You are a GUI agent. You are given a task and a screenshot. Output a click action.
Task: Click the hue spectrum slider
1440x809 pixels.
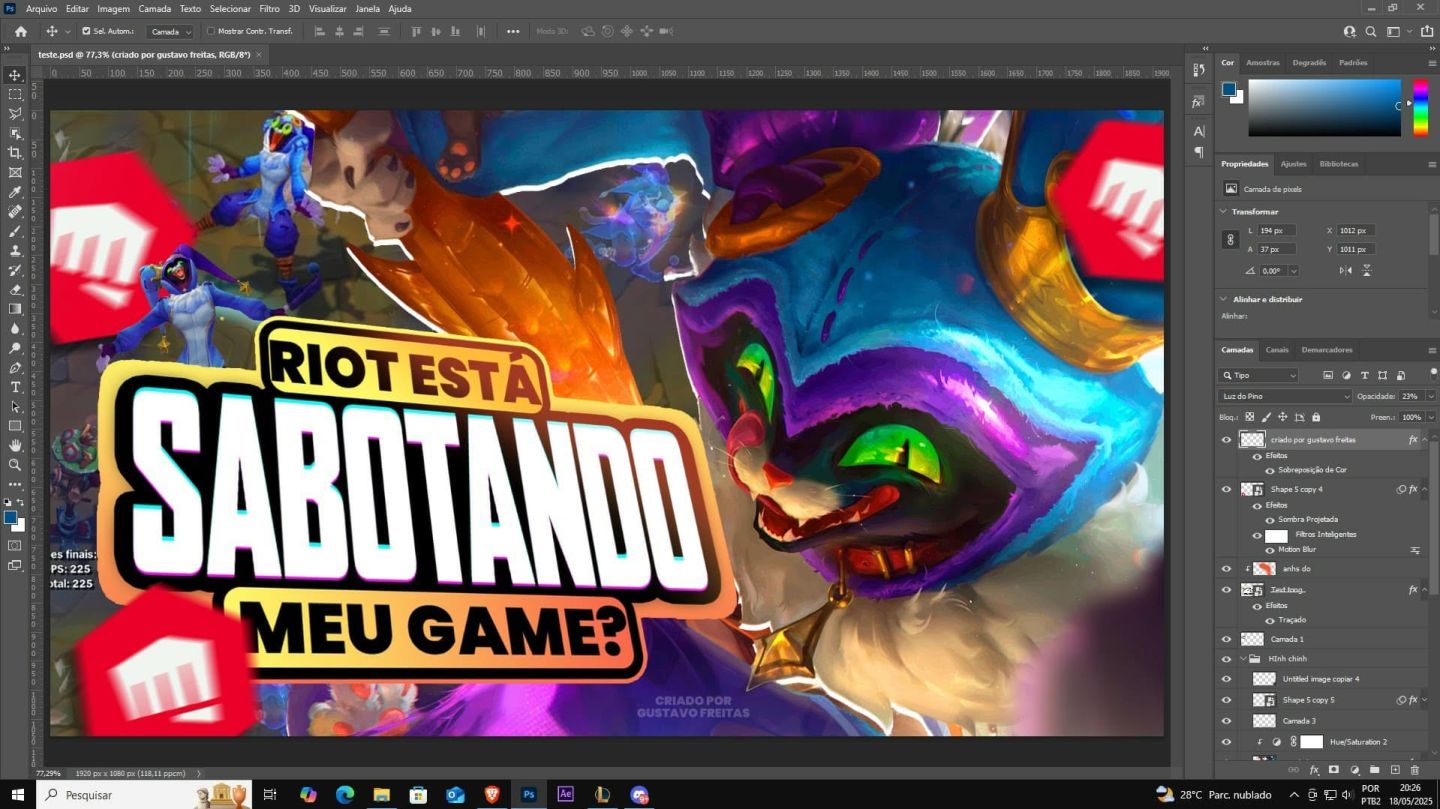[x=1420, y=107]
